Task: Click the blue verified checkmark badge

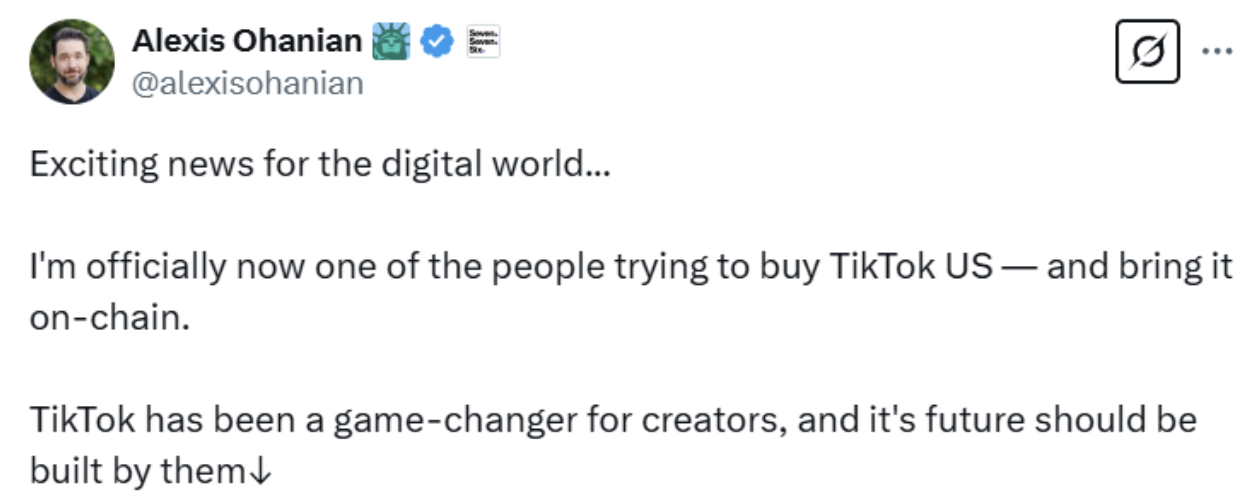Action: pos(434,42)
